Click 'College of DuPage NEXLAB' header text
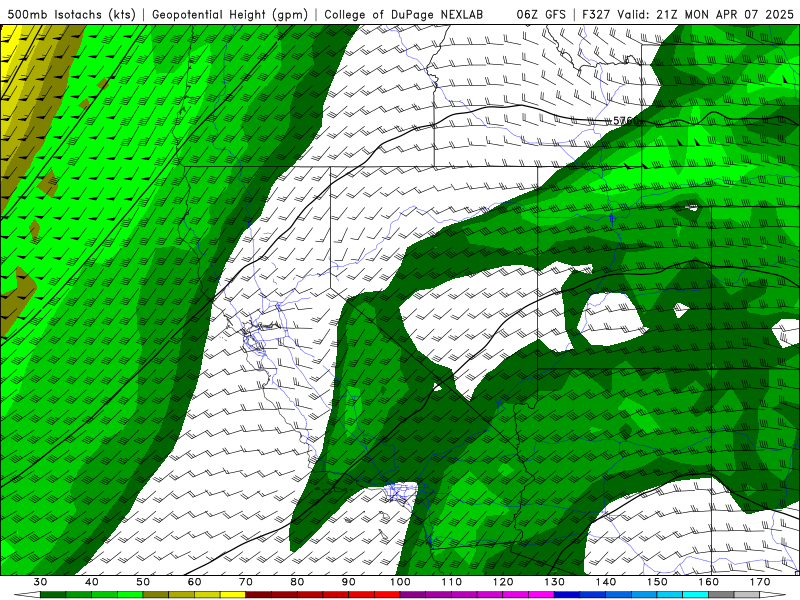This screenshot has width=800, height=600. coord(403,14)
